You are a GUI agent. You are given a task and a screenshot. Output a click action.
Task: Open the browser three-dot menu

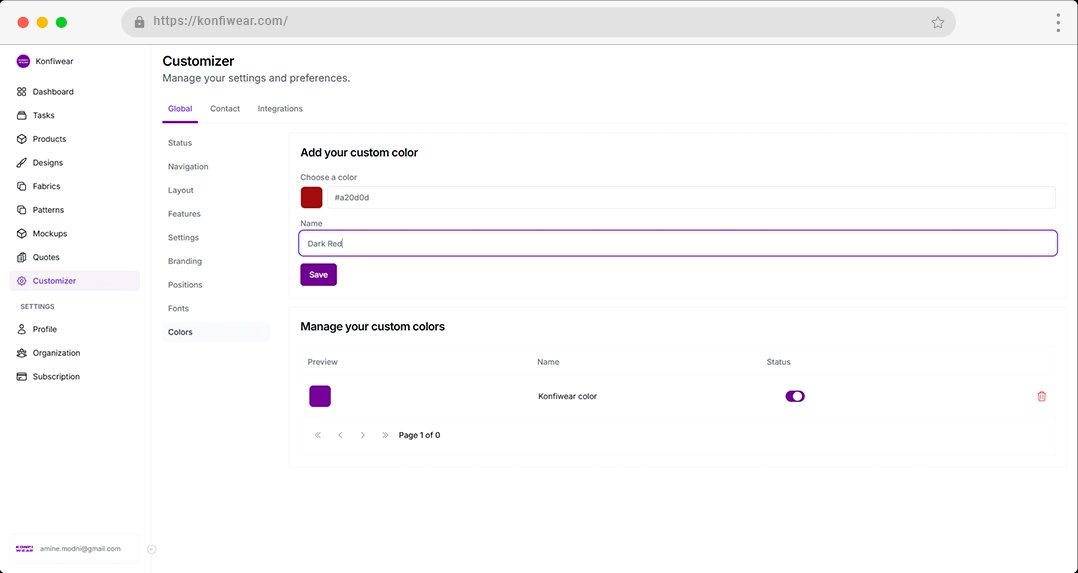1058,23
